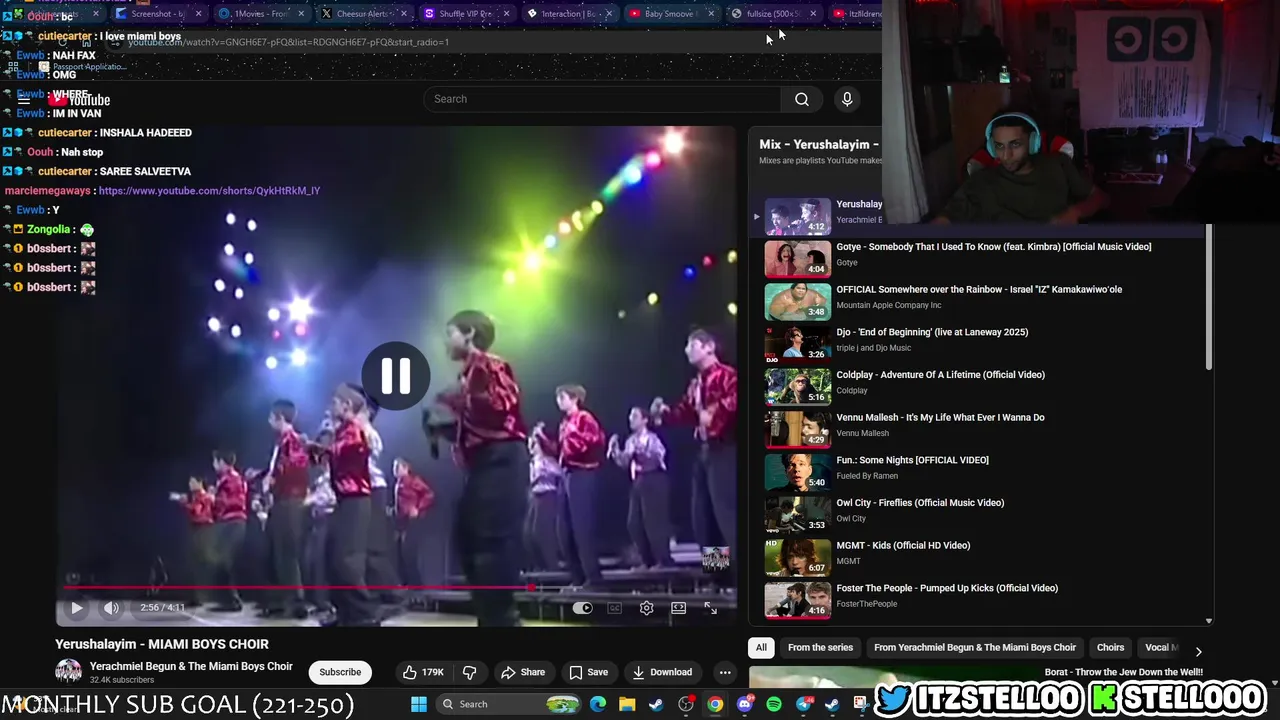Screen dimensions: 1280x720
Task: Click the YouTube search input field
Action: [604, 99]
